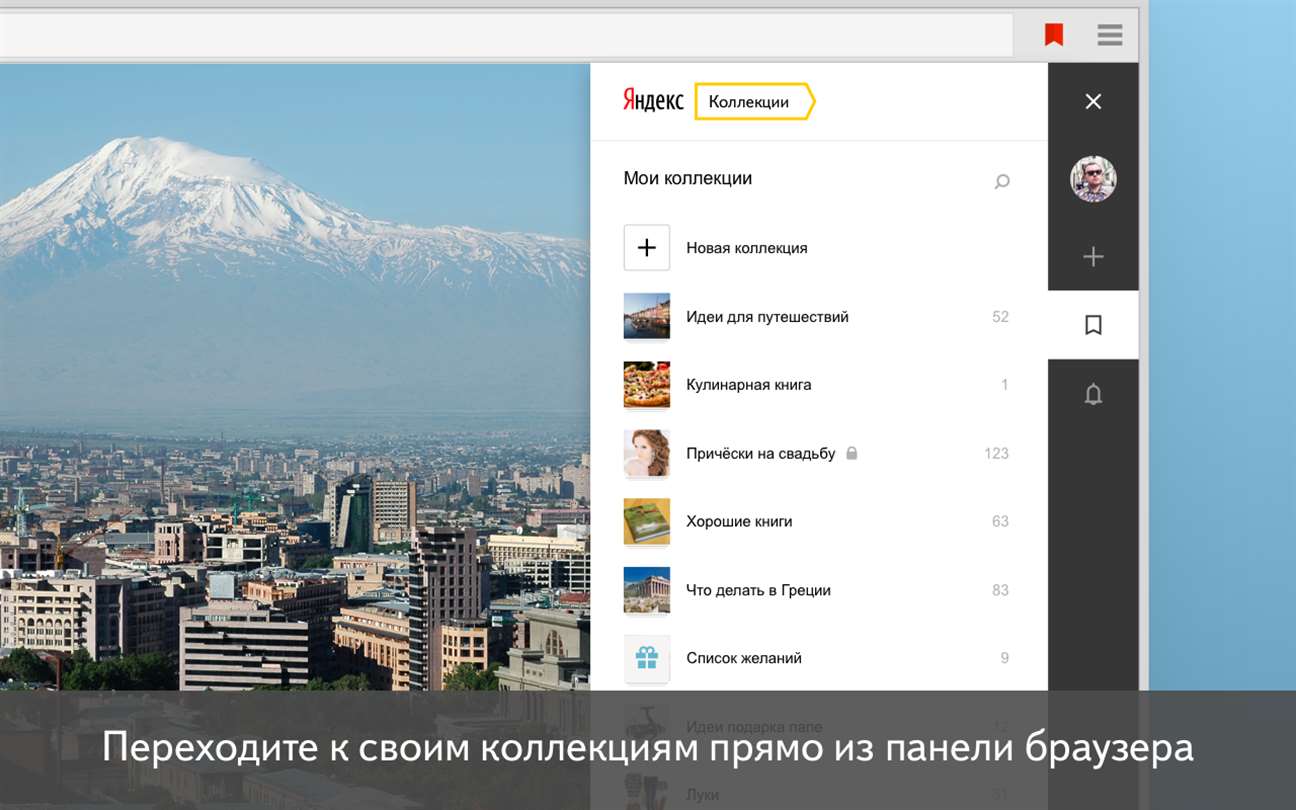Viewport: 1296px width, 810px height.
Task: Click the count 1 for Кулинарная книга
Action: pyautogui.click(x=1005, y=385)
